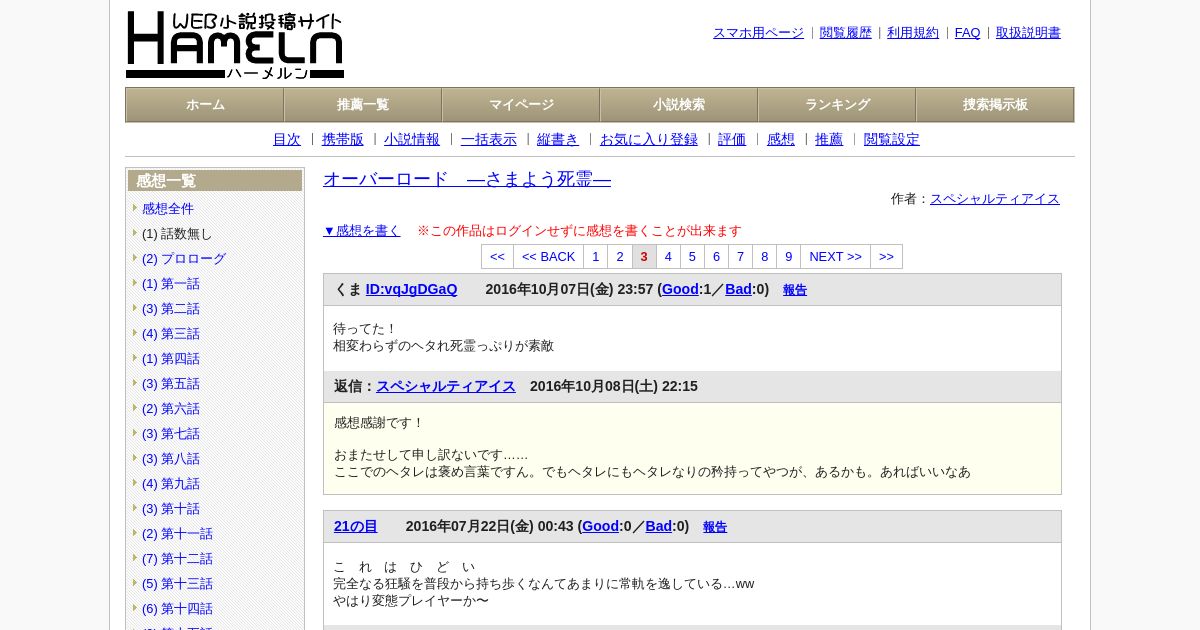Viewport: 1200px width, 630px height.
Task: Switch to 縦書き view link
Action: point(558,140)
